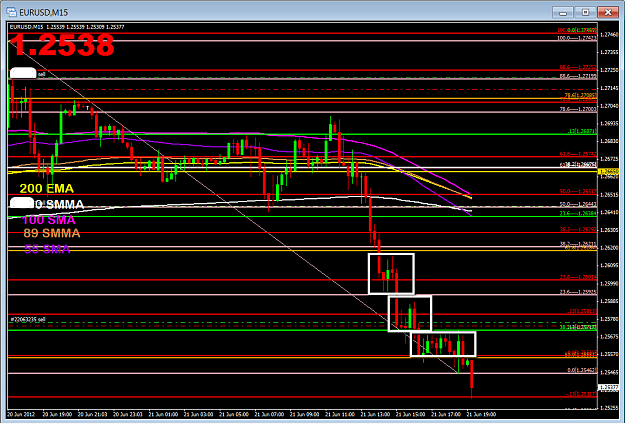Select the pink 100 SMA label

tap(49, 220)
